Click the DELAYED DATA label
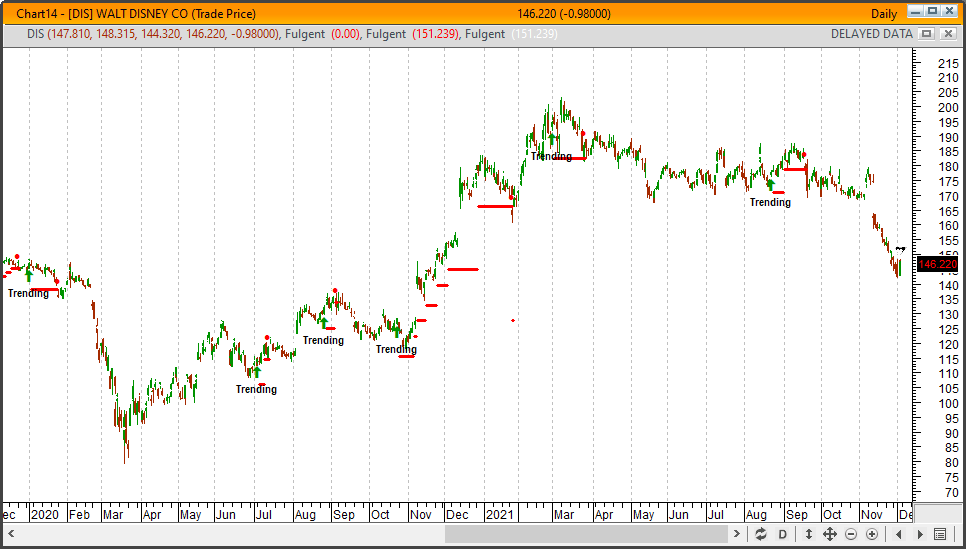The width and height of the screenshot is (966, 549). click(871, 34)
